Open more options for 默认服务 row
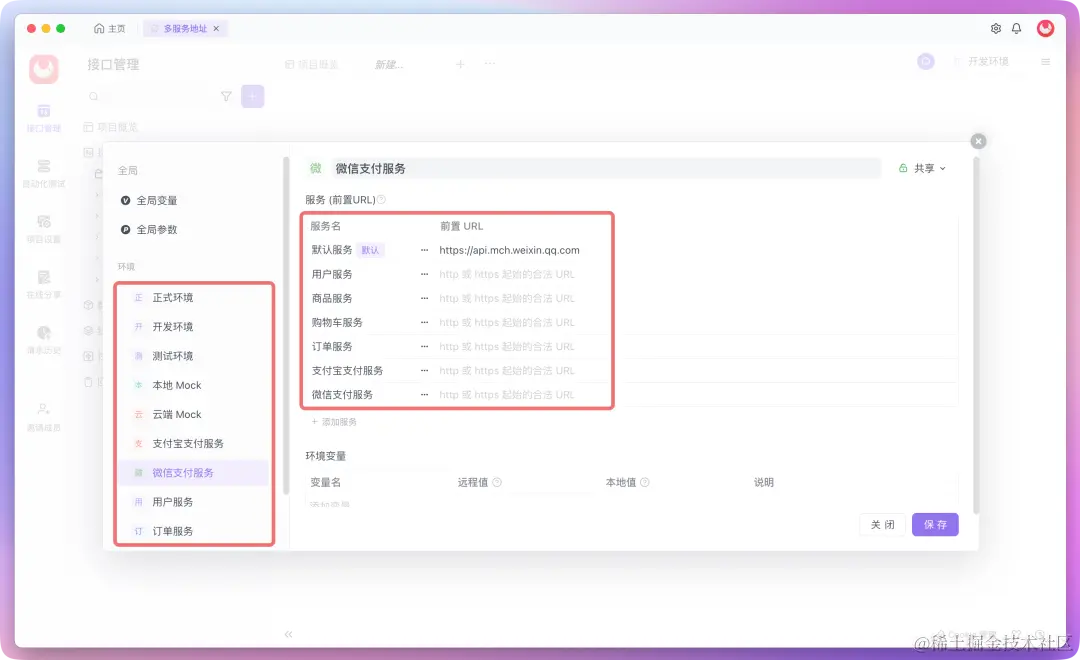Screen dimensions: 1080x660 coord(424,250)
